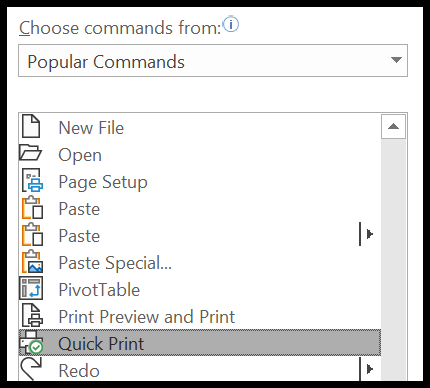The image size is (430, 388).
Task: Click the info icon beside Choose commands from
Action: [231, 24]
